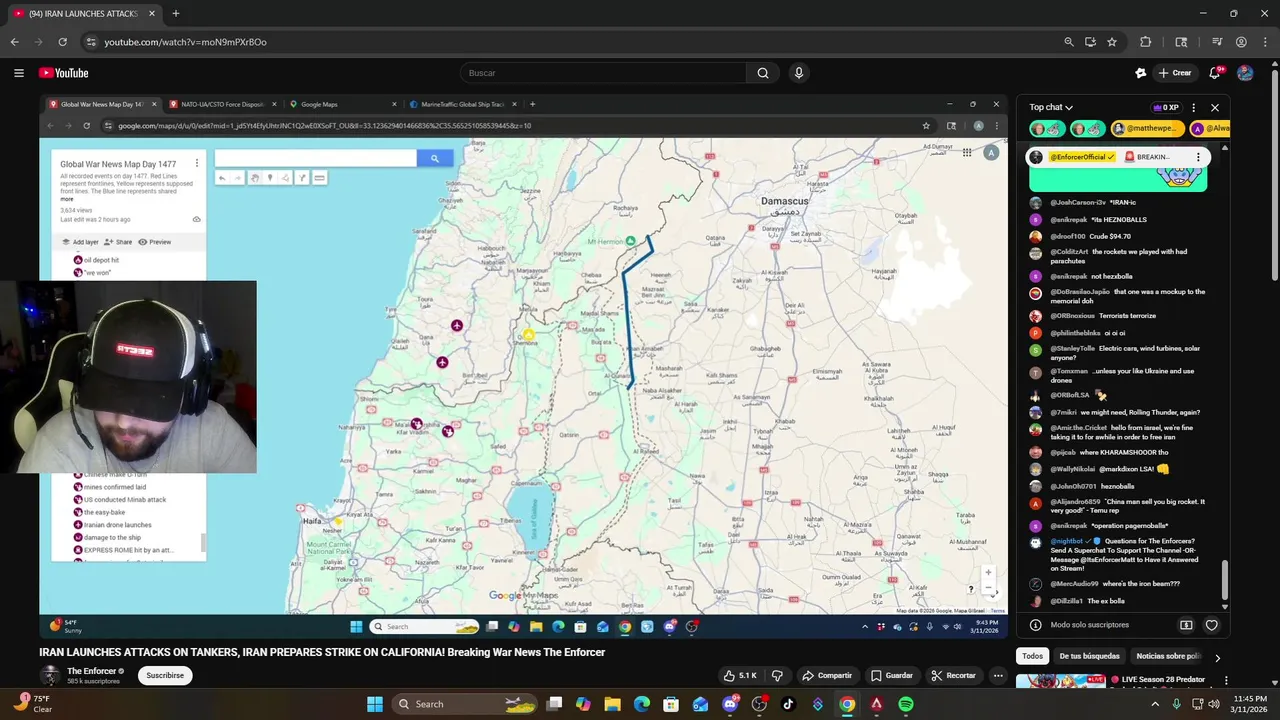Dislike the video thumbs-down button
Image resolution: width=1280 pixels, height=720 pixels.
coord(777,675)
